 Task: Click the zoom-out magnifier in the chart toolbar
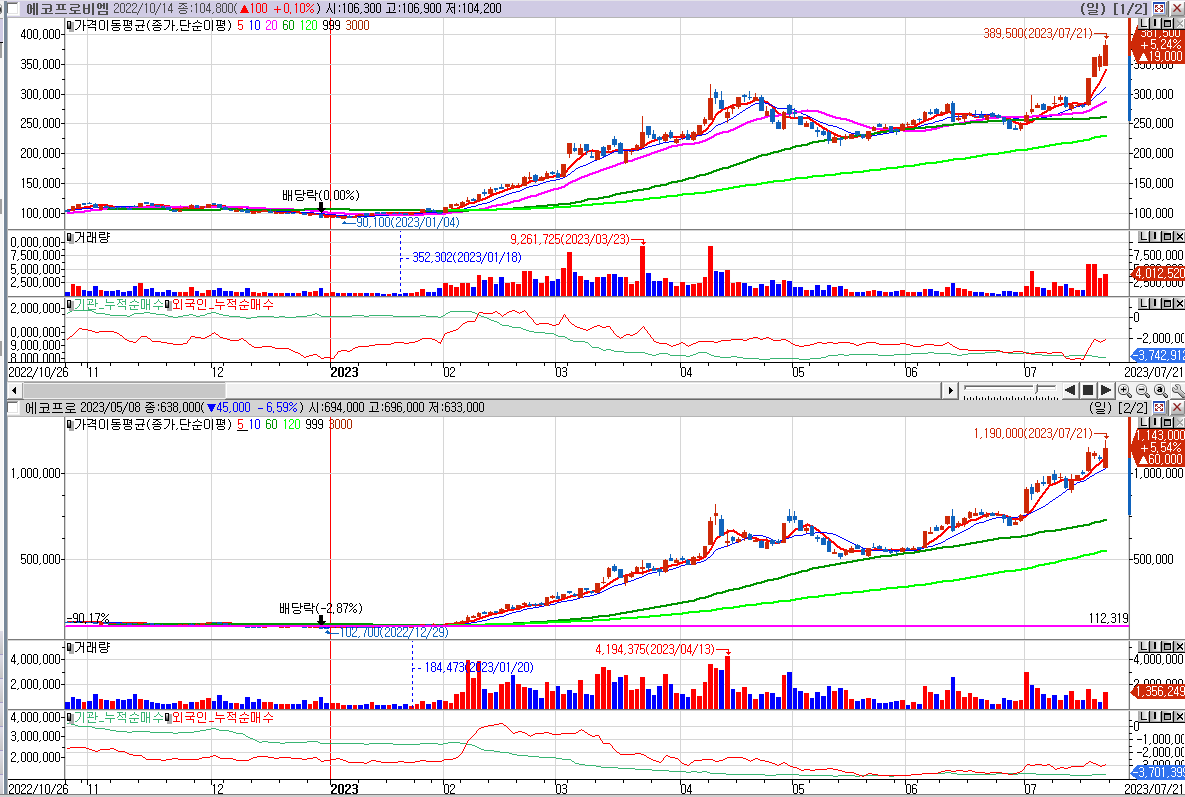[x=1142, y=390]
